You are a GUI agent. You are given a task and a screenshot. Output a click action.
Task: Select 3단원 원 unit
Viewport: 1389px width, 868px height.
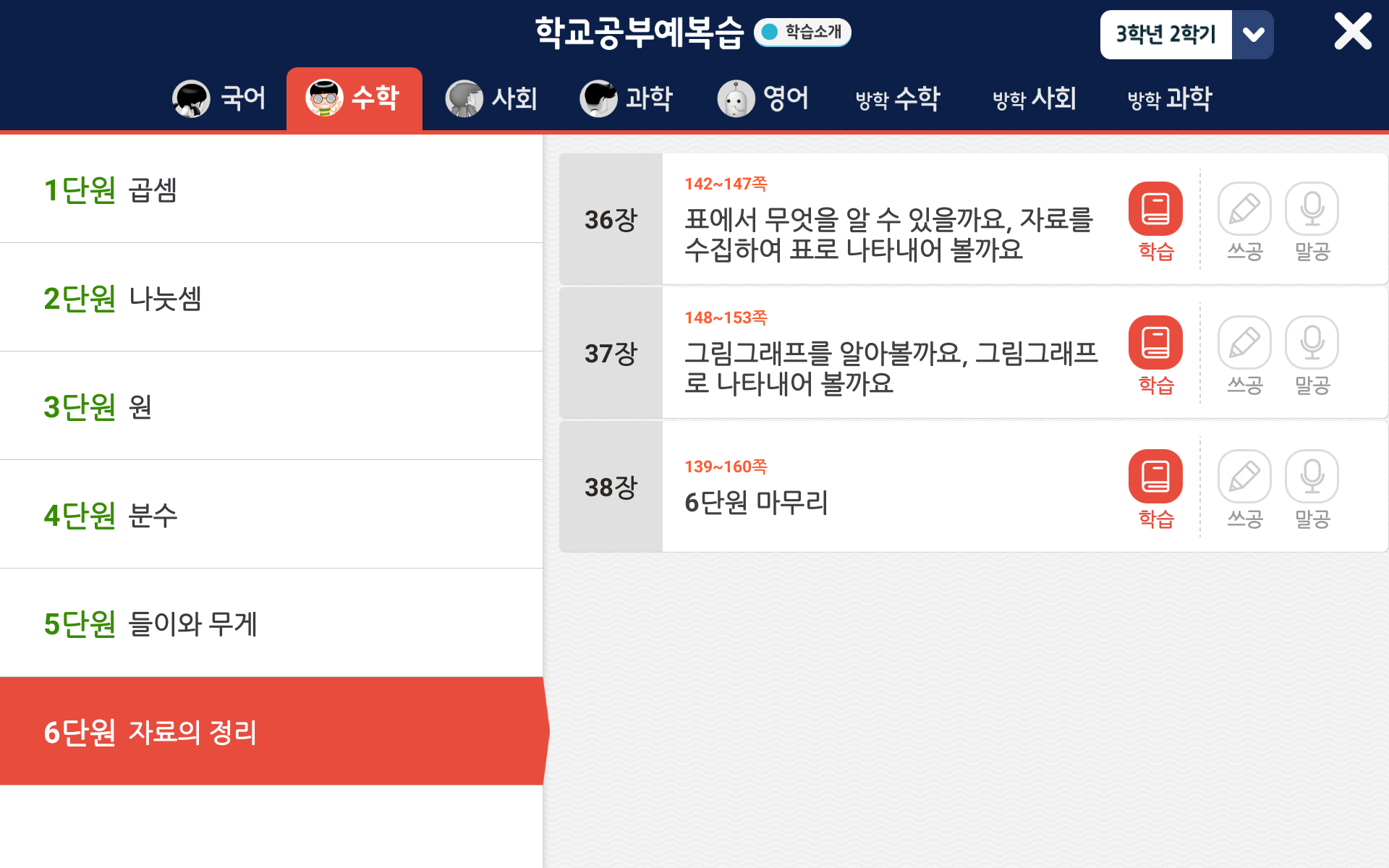coord(271,407)
